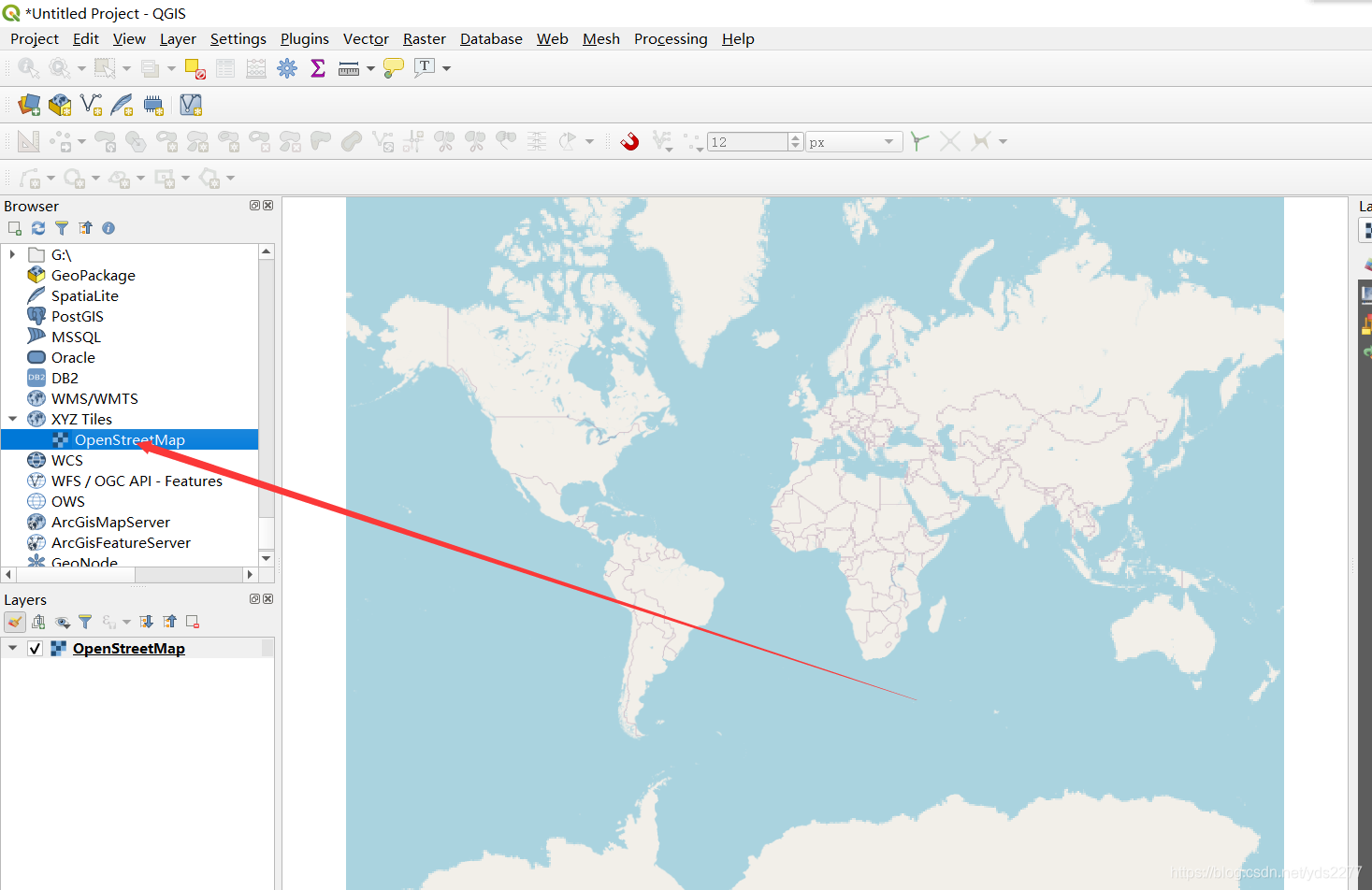Open the Processing Toolbox gear icon
Image resolution: width=1372 pixels, height=890 pixels.
tap(287, 68)
